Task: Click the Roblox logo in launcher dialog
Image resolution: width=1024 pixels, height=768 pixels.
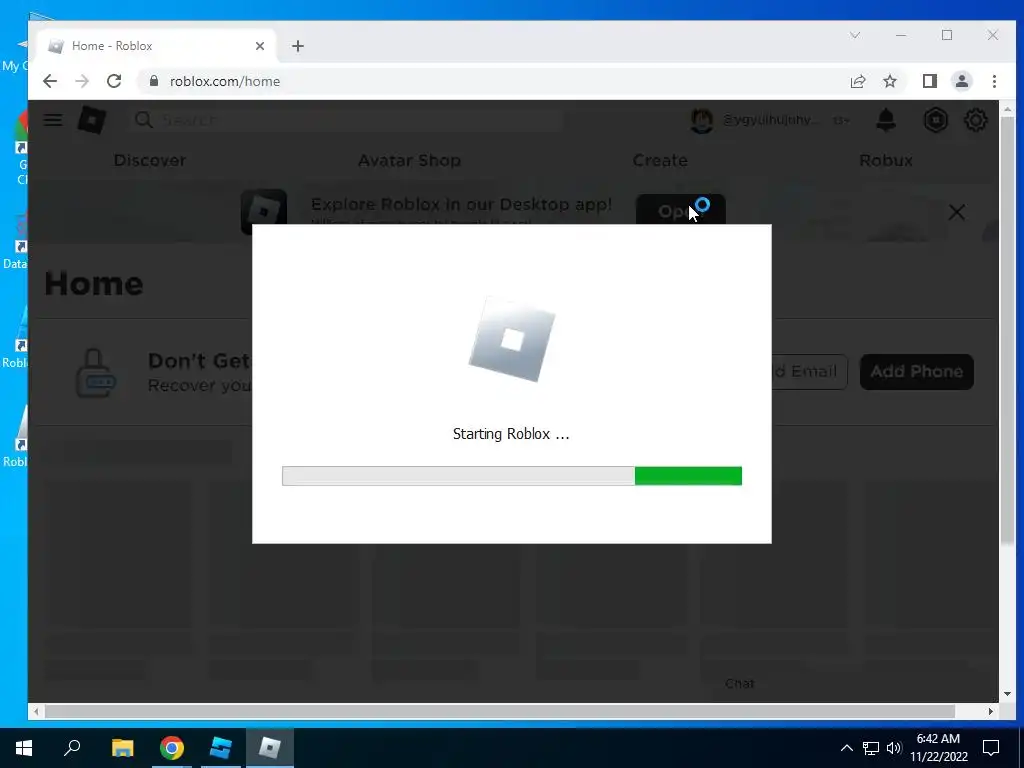Action: [x=512, y=340]
